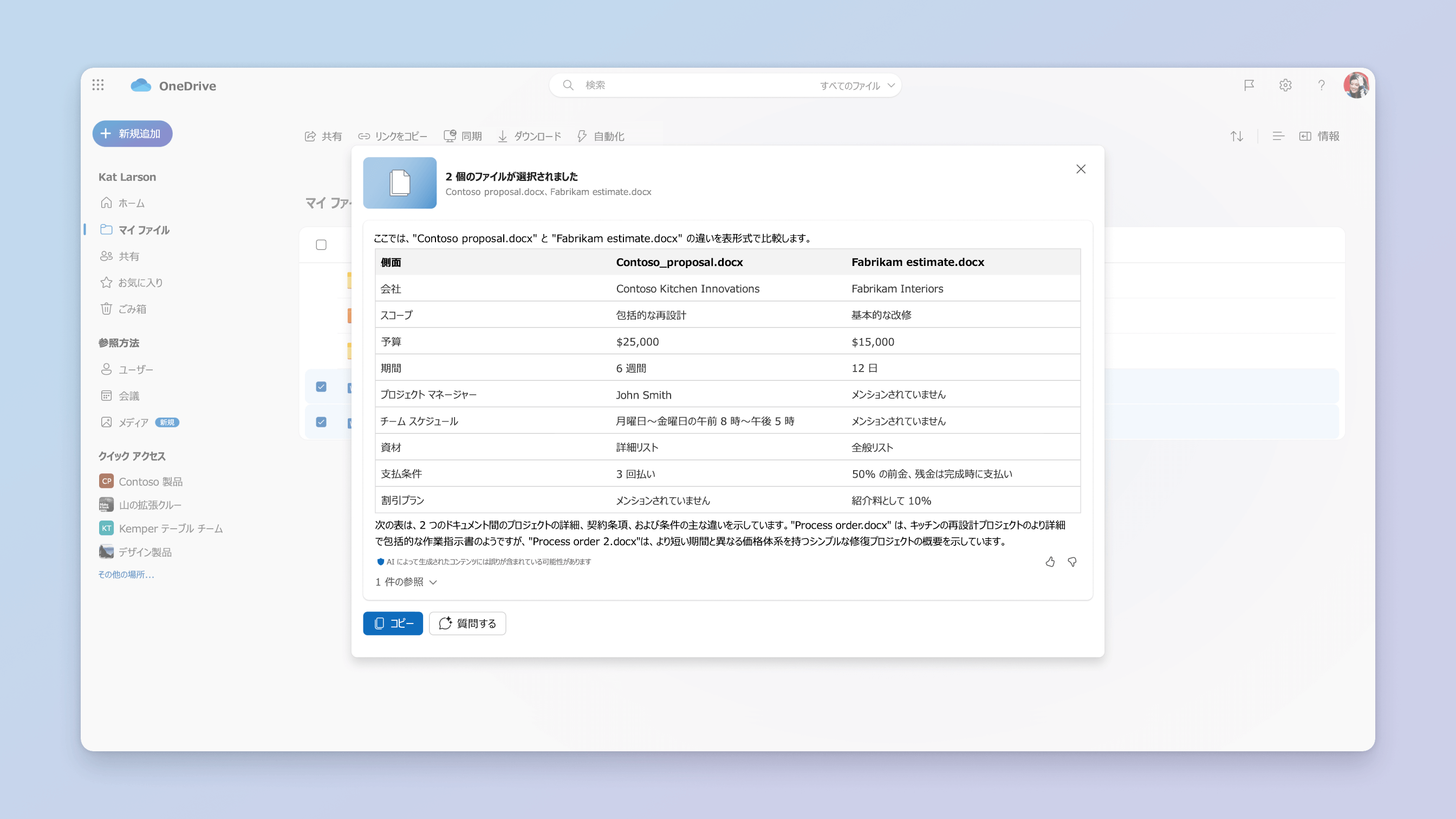Uncheck the second selected file checkbox
The width and height of the screenshot is (1456, 819).
coord(321,422)
